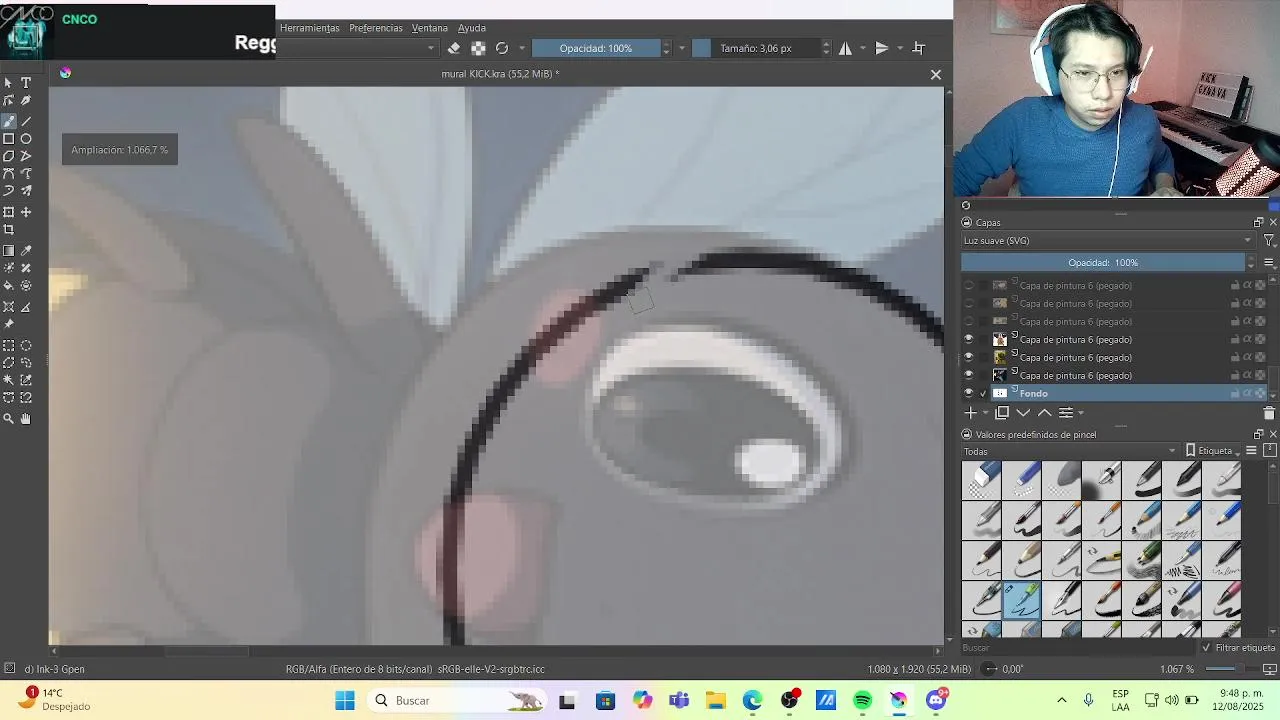Open the Todas preset tag dropdown
Viewport: 1280px width, 720px height.
[x=1070, y=451]
